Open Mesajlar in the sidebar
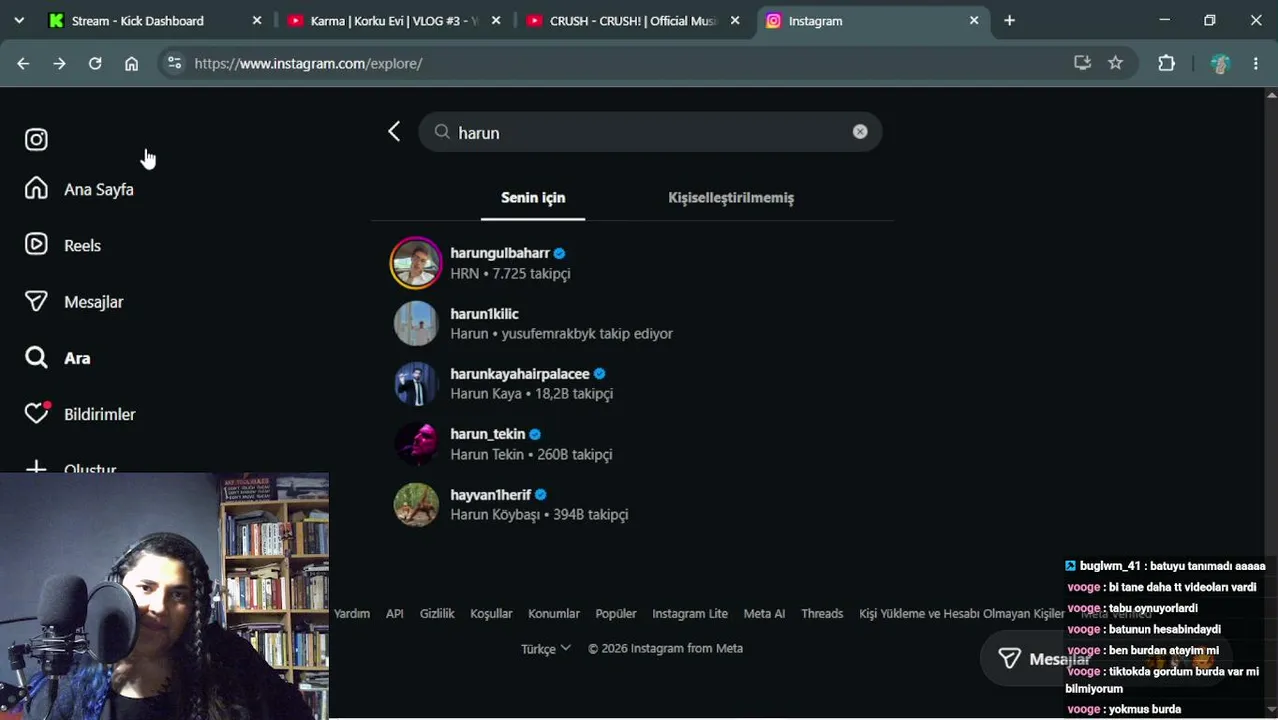This screenshot has height=720, width=1278. (x=75, y=301)
